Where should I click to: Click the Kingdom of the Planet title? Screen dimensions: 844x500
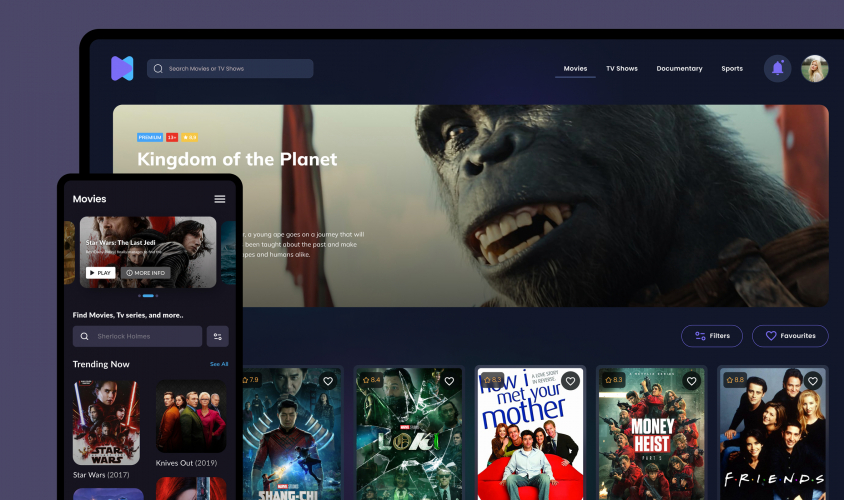click(237, 159)
